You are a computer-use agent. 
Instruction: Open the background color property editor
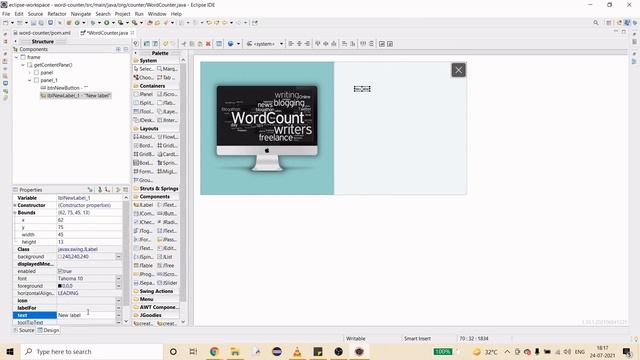118,257
